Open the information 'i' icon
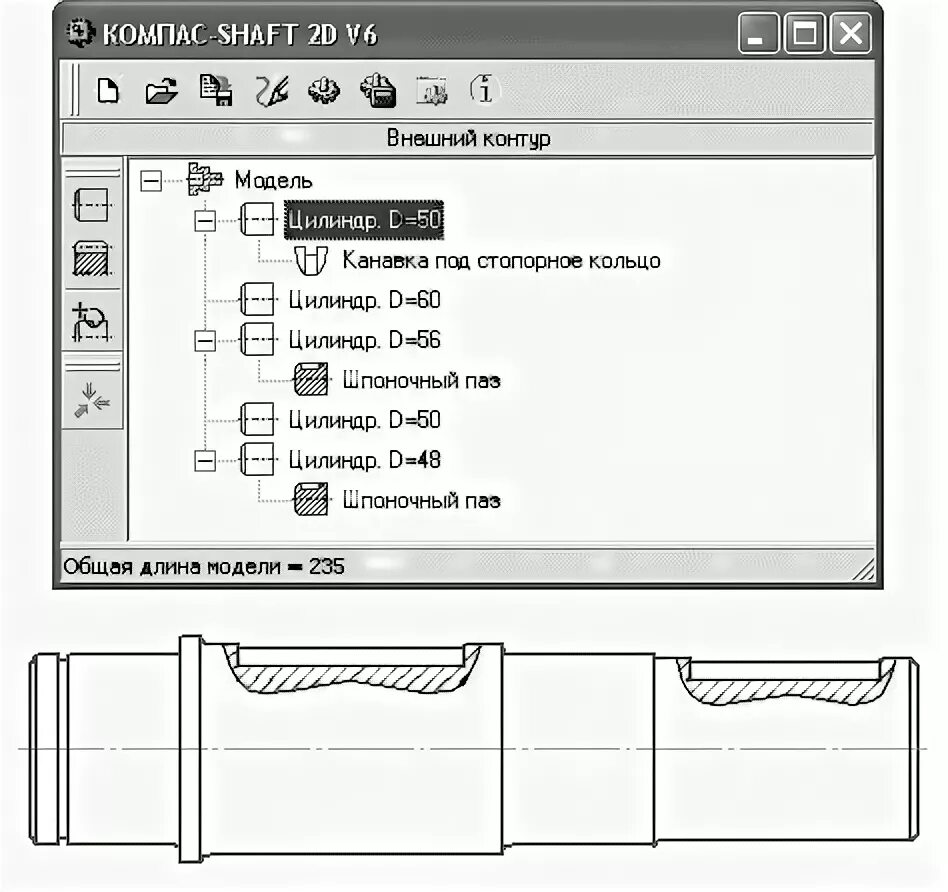The width and height of the screenshot is (948, 892). tap(483, 90)
